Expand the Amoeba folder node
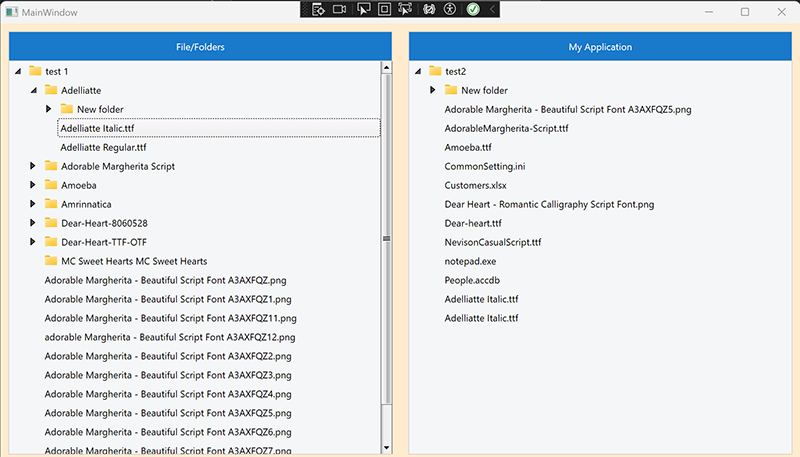Image resolution: width=800 pixels, height=457 pixels. (x=33, y=185)
